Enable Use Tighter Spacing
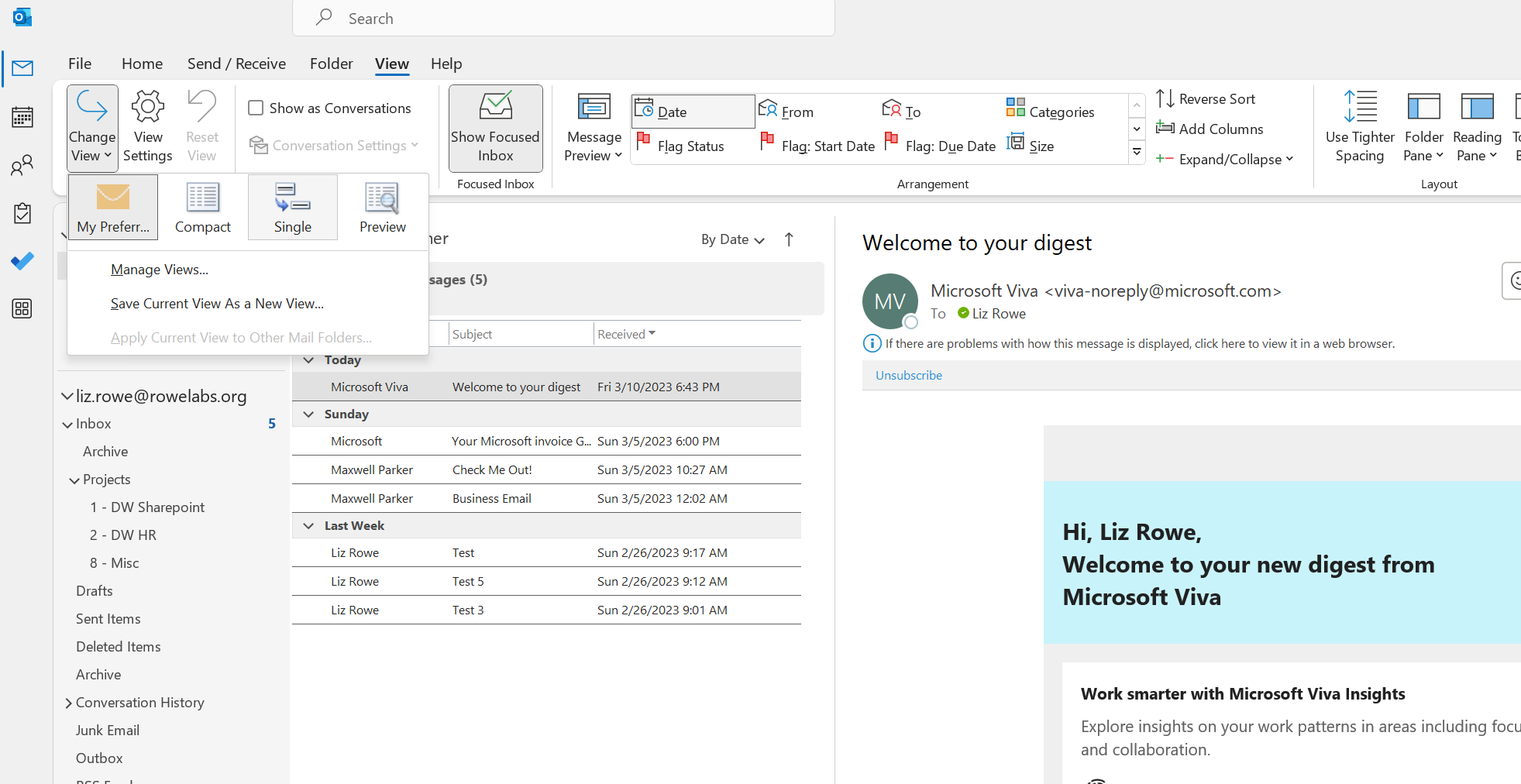Viewport: 1521px width, 784px height. [1360, 128]
